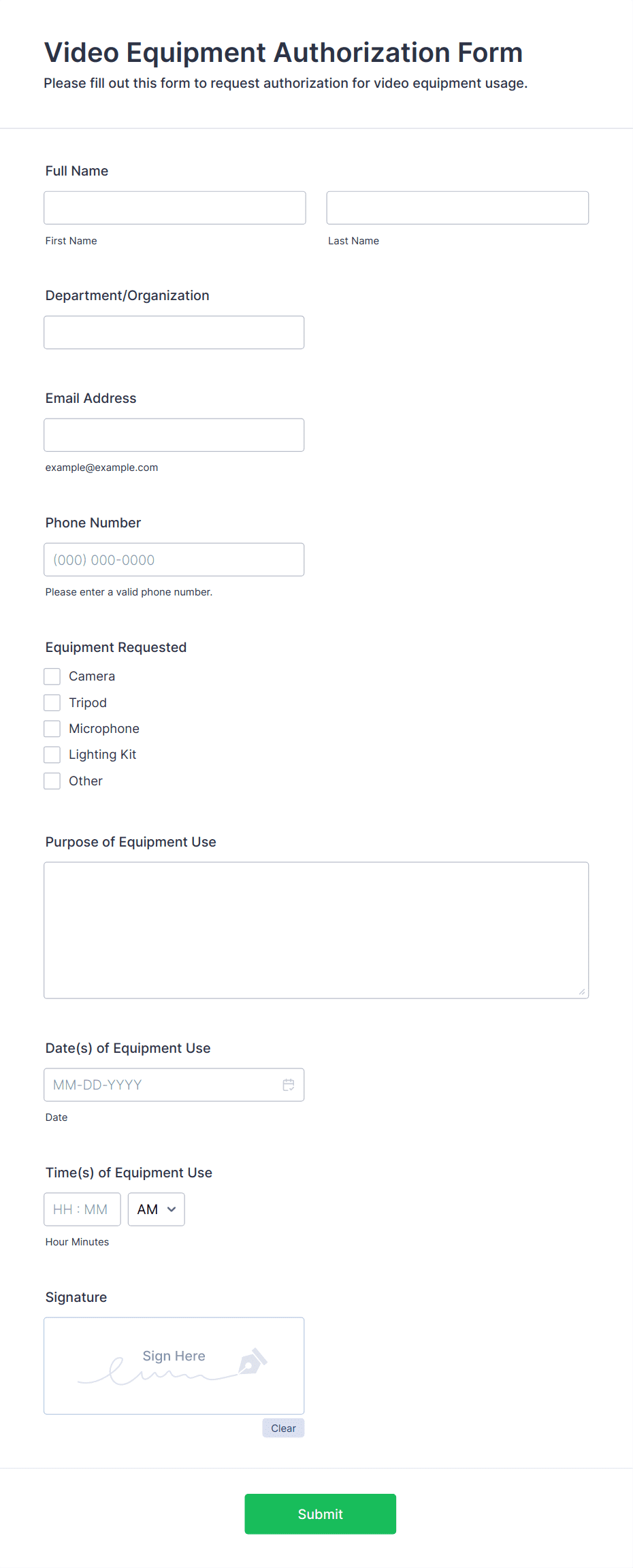Click the HH : MM time field
Image resolution: width=633 pixels, height=1568 pixels.
click(x=82, y=1209)
